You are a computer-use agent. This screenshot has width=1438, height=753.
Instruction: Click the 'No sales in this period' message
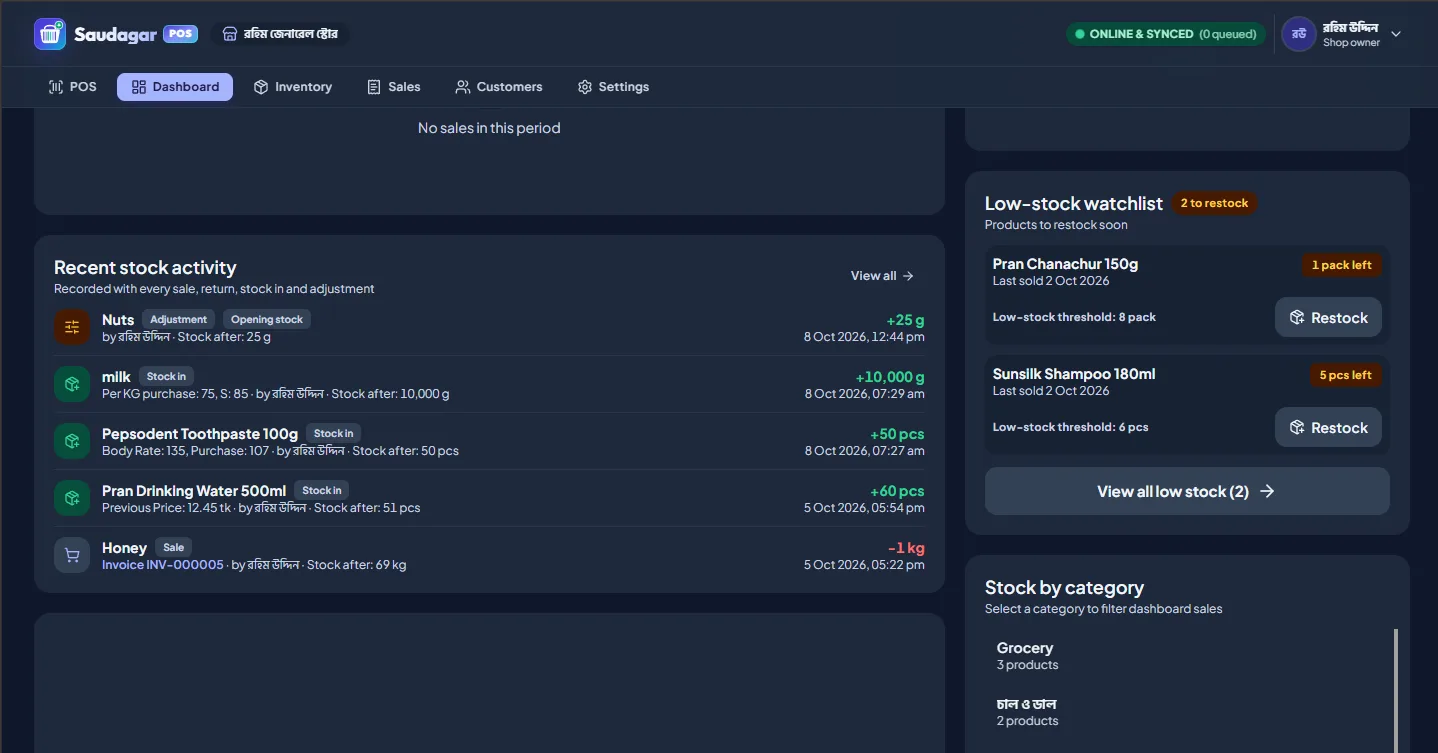[x=489, y=128]
